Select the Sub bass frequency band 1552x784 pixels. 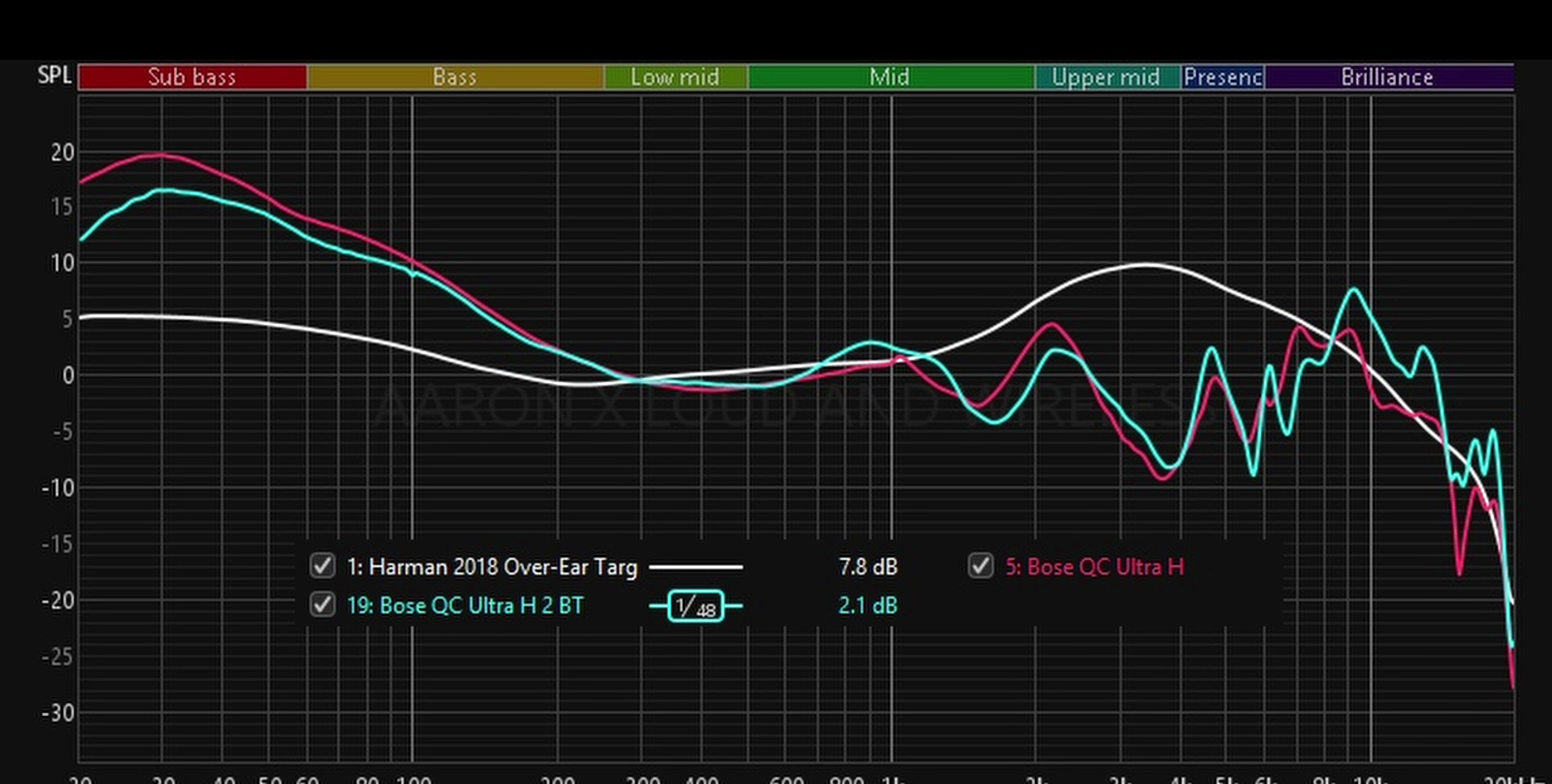point(192,77)
